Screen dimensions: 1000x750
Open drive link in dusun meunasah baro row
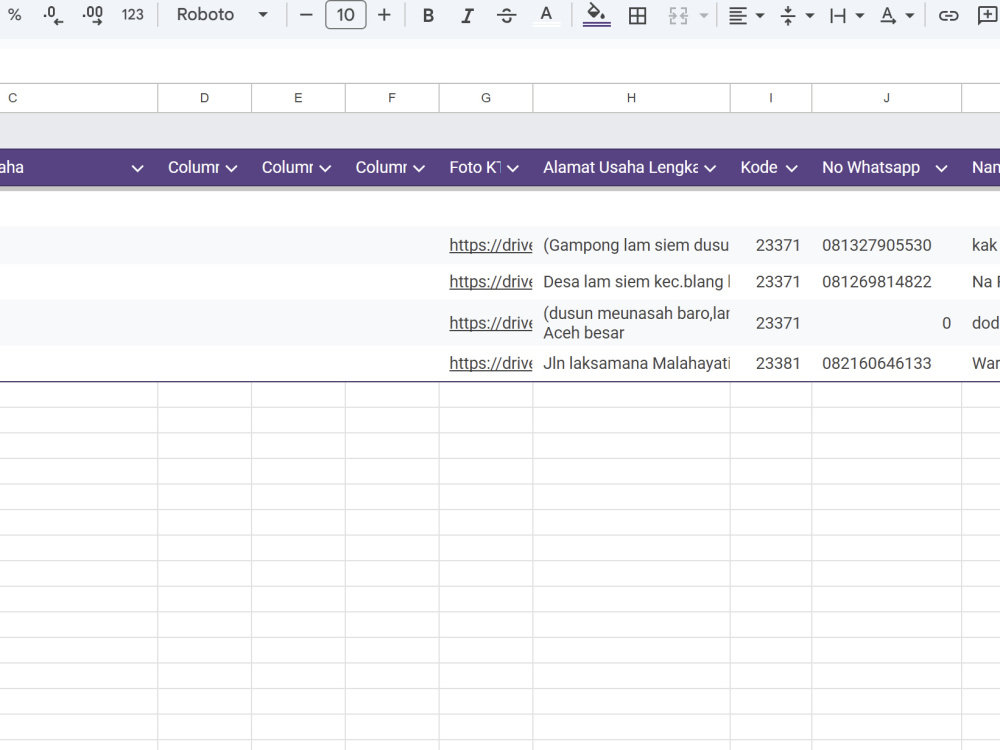click(490, 323)
